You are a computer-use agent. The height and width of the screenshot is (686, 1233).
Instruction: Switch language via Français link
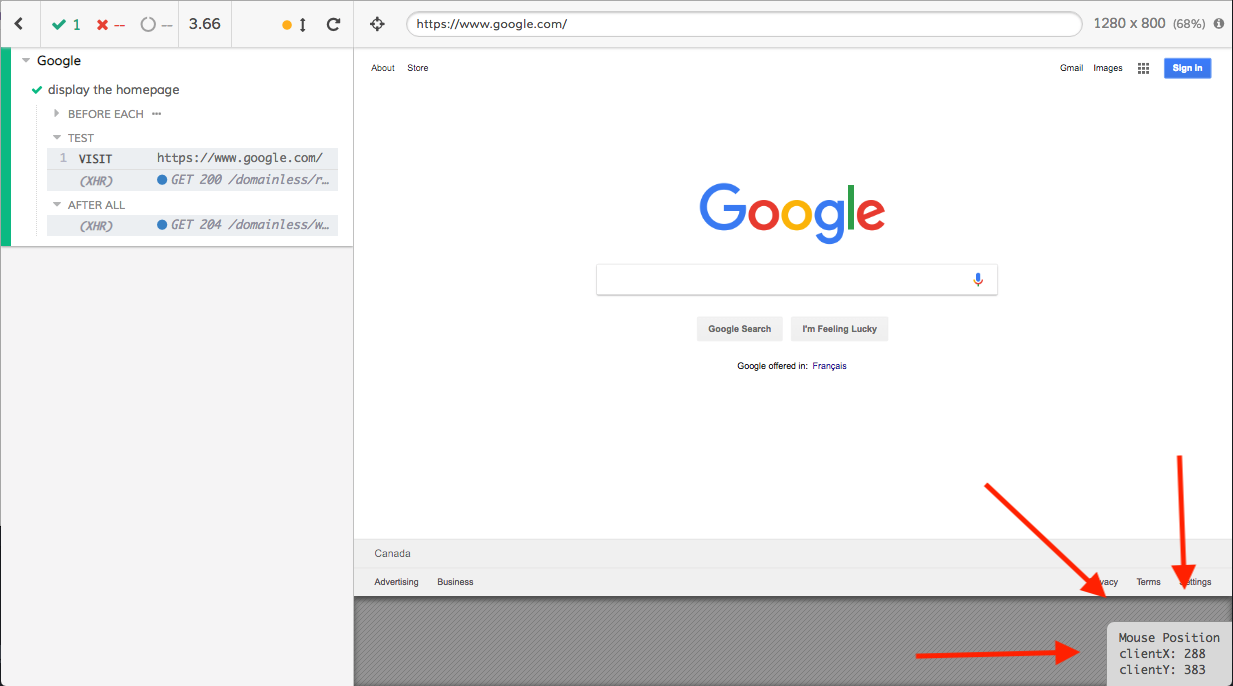[829, 366]
